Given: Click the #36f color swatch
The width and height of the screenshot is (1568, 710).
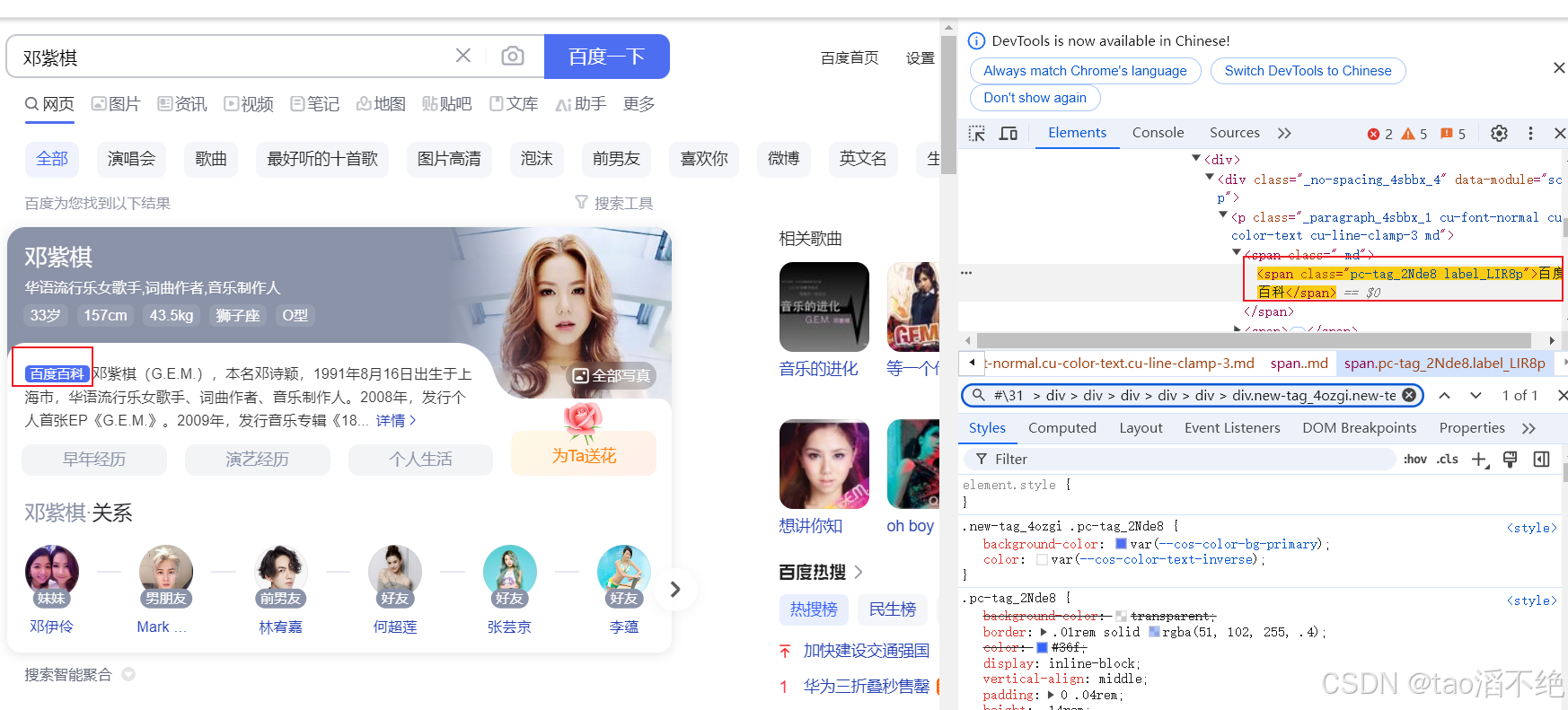Looking at the screenshot, I should click(x=1043, y=647).
